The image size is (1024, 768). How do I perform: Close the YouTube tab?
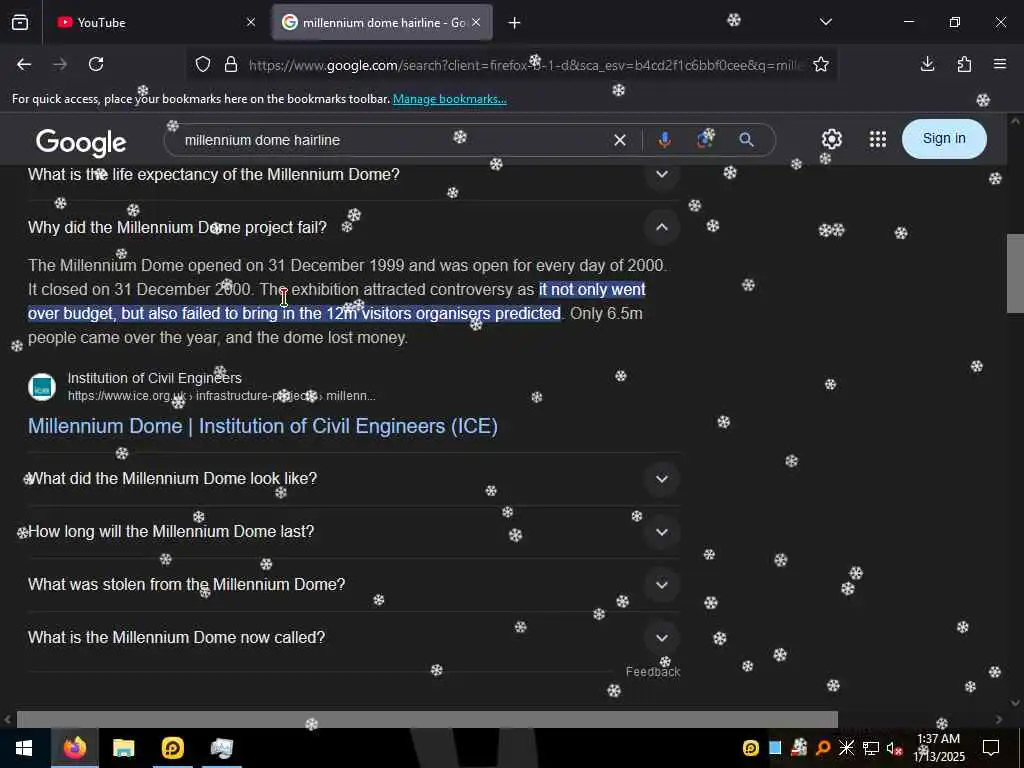tap(251, 23)
